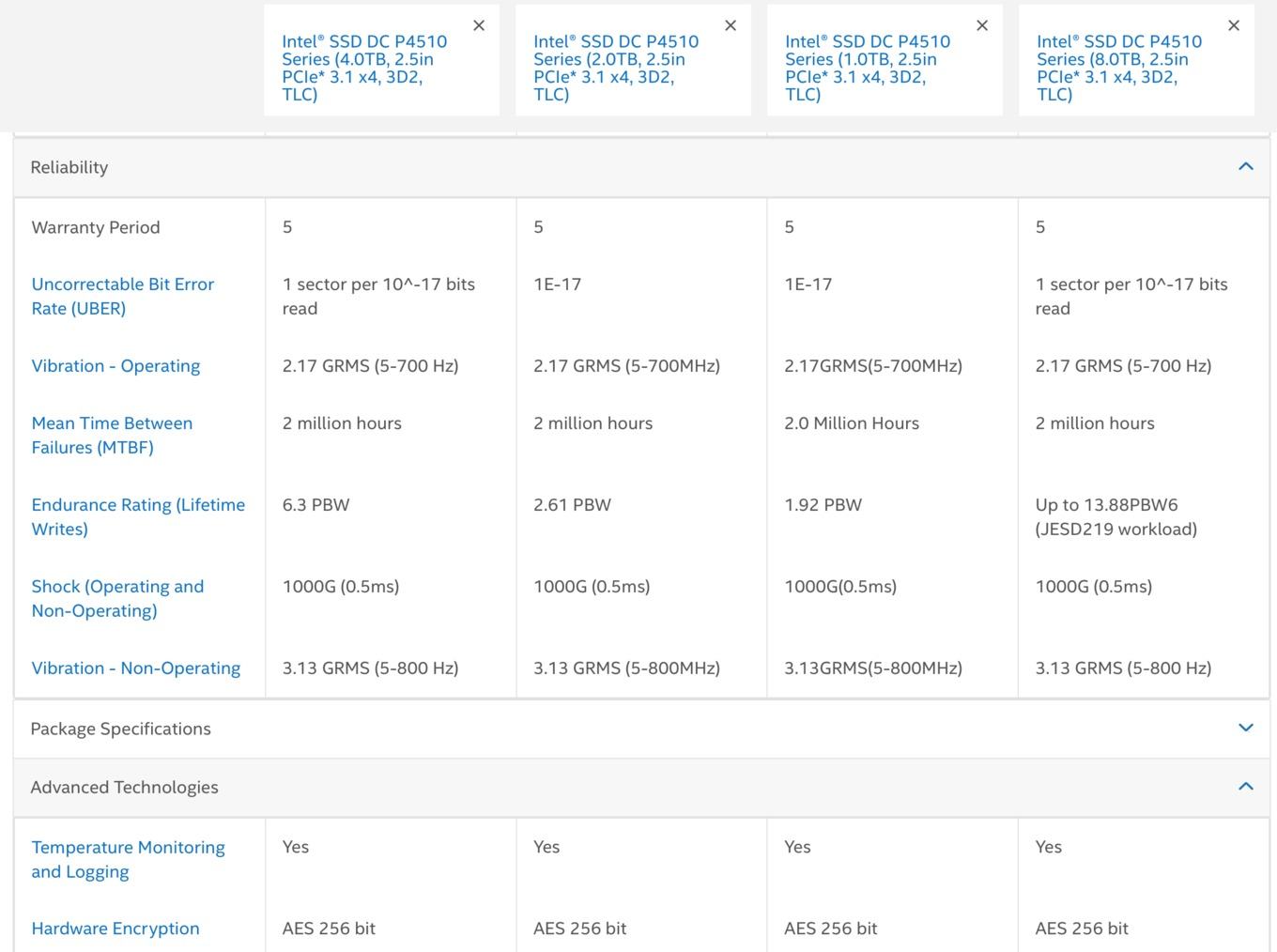The image size is (1277, 952).
Task: Click the Reliability section header text
Action: (x=69, y=167)
